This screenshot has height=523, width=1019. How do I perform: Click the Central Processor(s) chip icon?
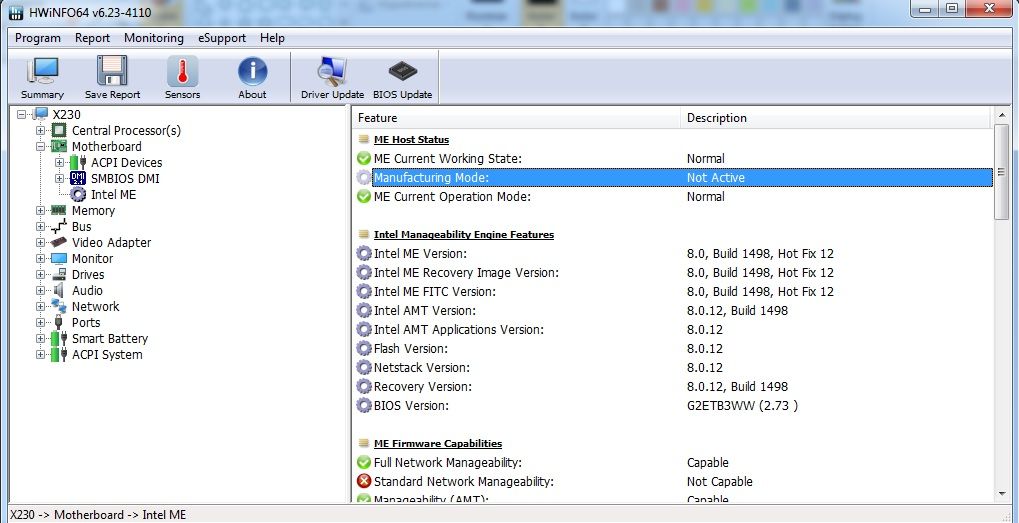point(59,131)
